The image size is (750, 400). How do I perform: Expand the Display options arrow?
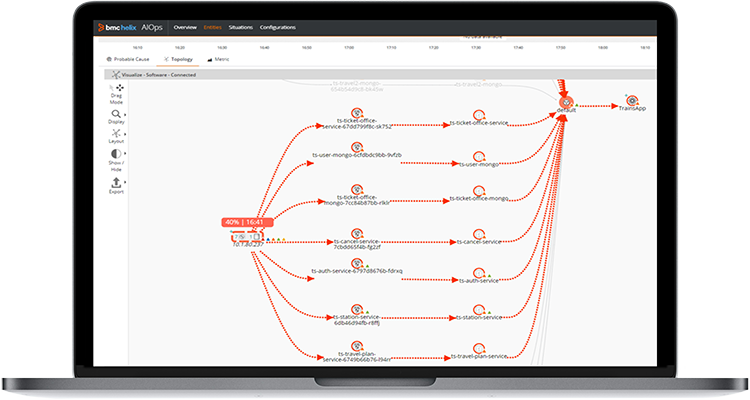point(125,115)
